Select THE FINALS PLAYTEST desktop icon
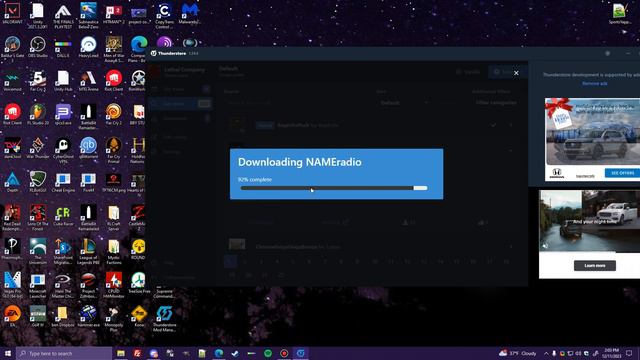 pos(63,16)
